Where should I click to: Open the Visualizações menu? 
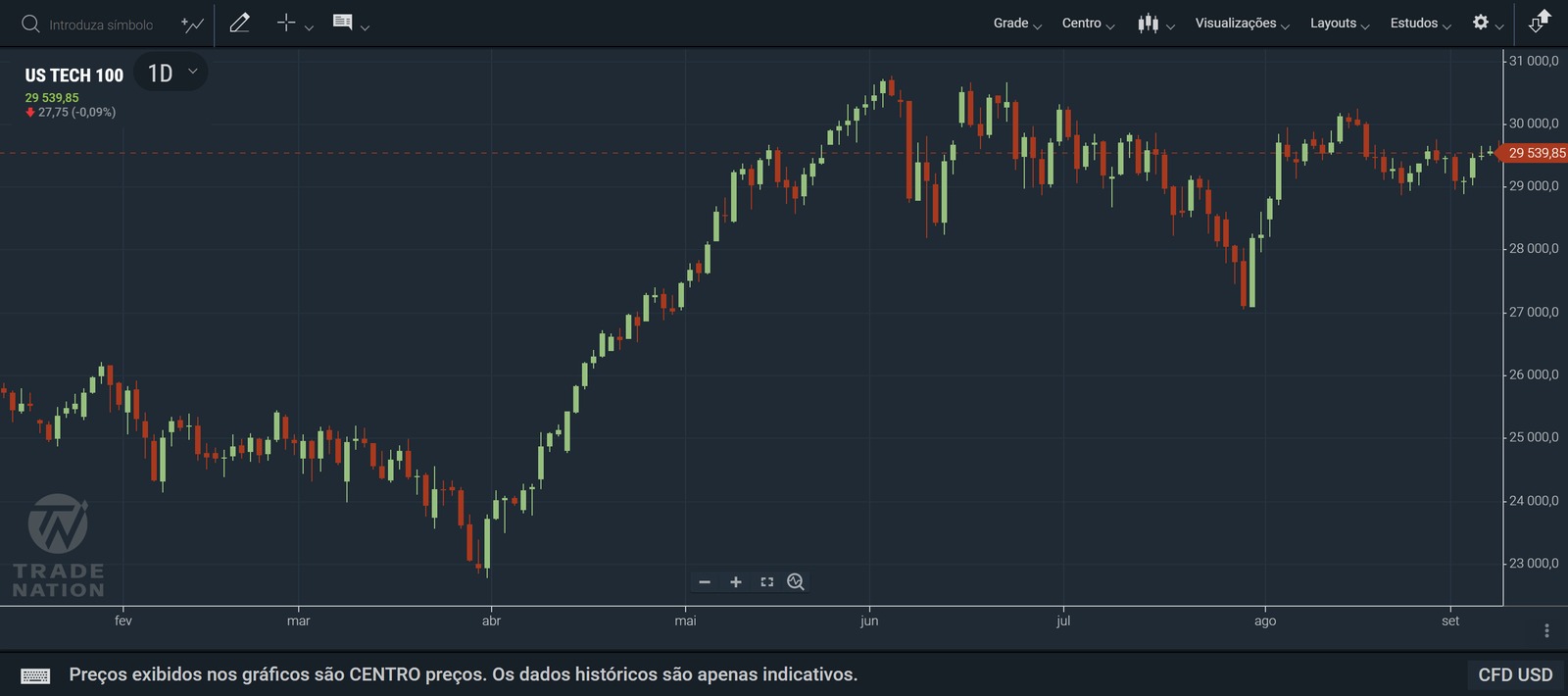coord(1242,24)
